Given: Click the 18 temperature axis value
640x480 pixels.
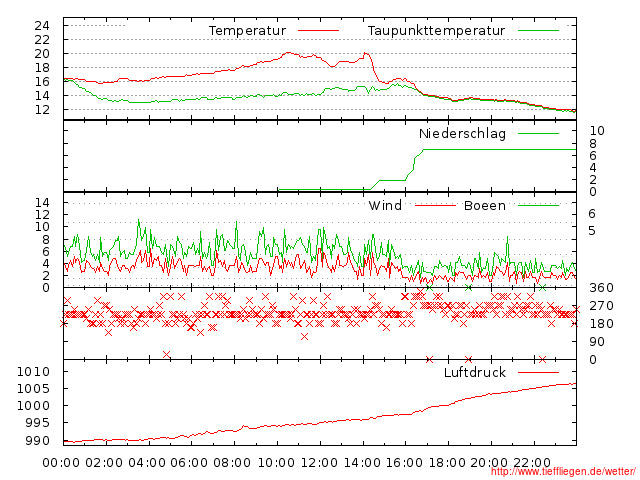Looking at the screenshot, I should (42, 67).
